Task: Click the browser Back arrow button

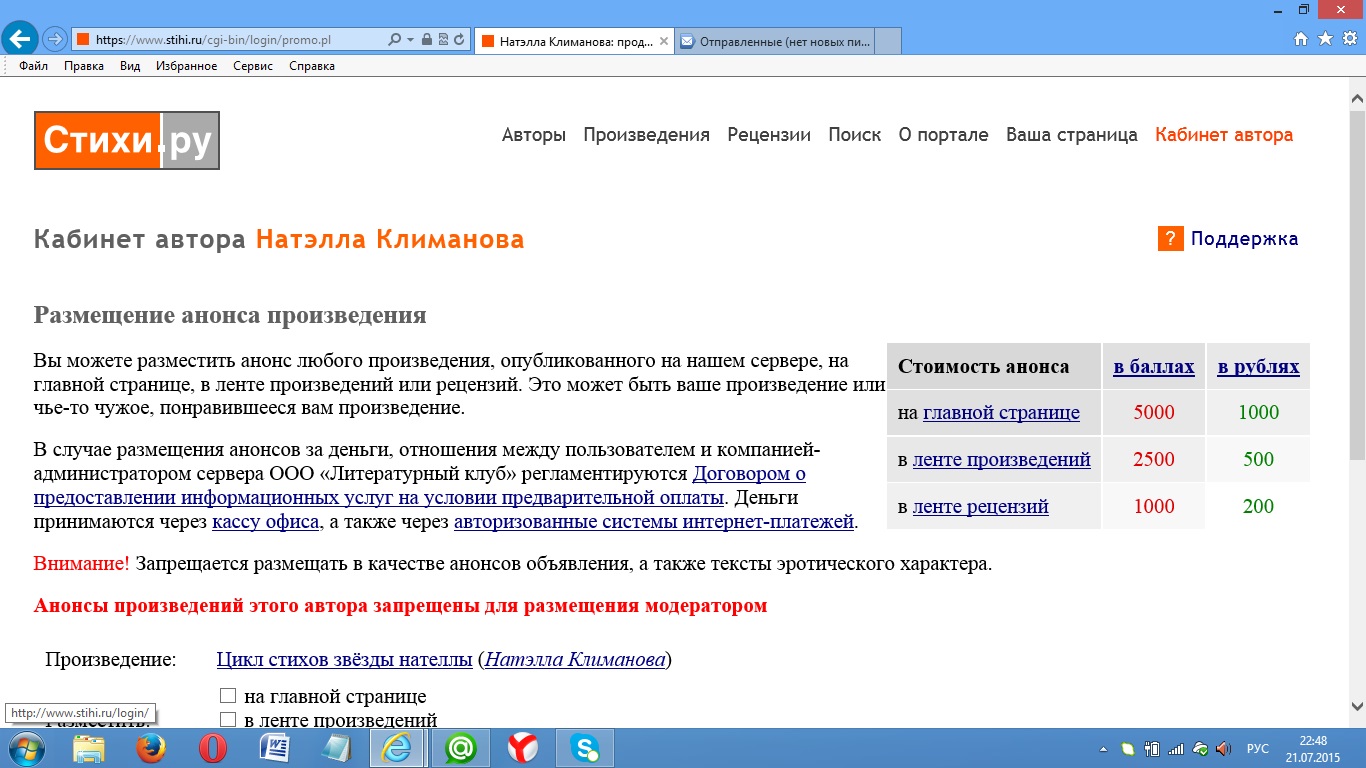Action: pyautogui.click(x=20, y=39)
